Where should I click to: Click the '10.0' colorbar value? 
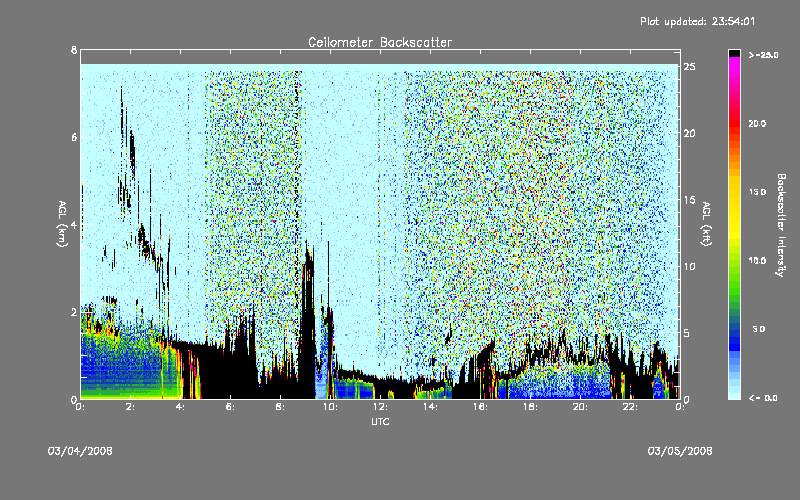[757, 260]
